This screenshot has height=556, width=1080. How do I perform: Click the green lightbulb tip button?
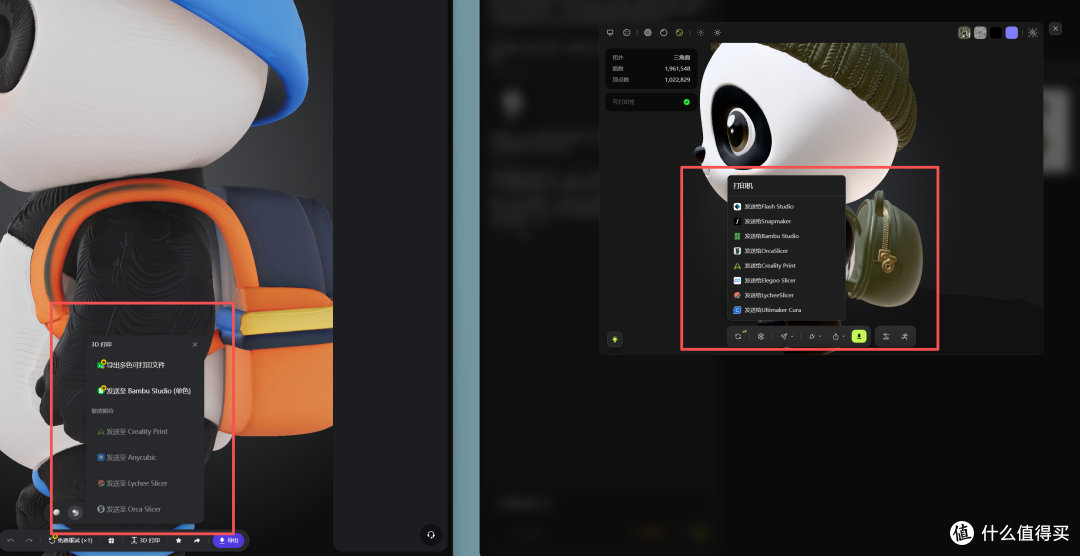(615, 339)
